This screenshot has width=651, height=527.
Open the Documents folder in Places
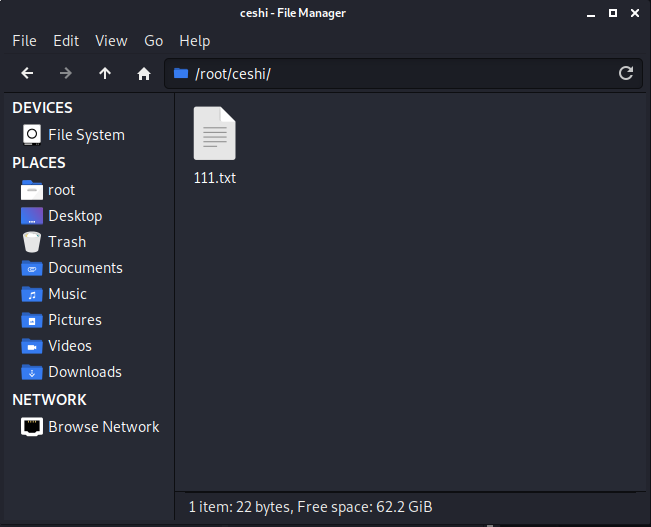click(x=85, y=268)
